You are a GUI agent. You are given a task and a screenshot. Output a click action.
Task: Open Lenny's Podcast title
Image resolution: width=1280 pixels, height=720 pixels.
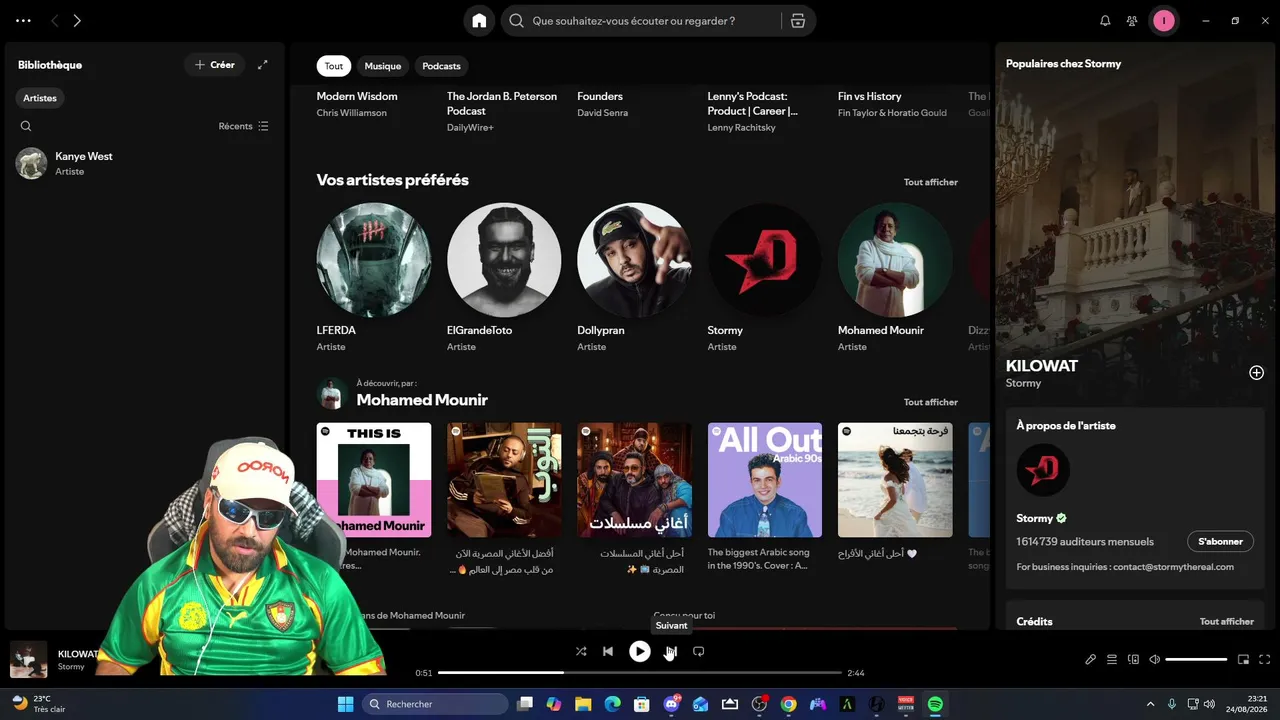tap(753, 103)
